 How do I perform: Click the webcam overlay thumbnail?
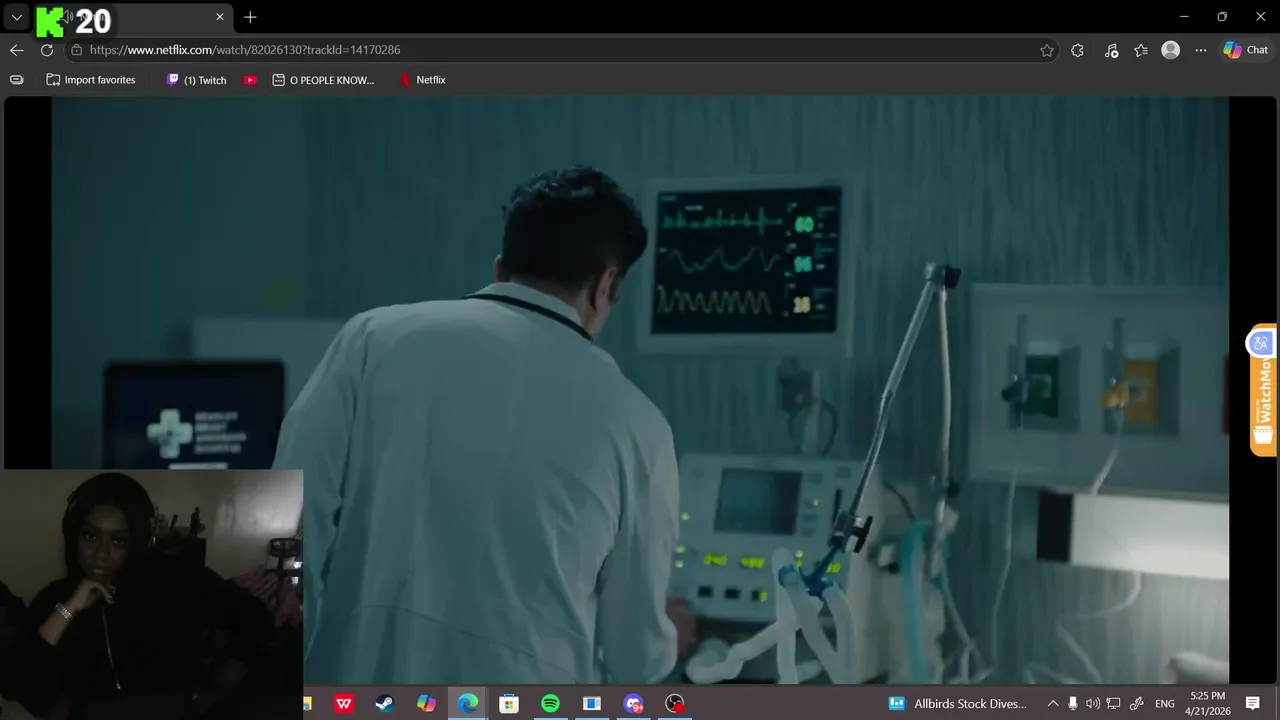(152, 594)
